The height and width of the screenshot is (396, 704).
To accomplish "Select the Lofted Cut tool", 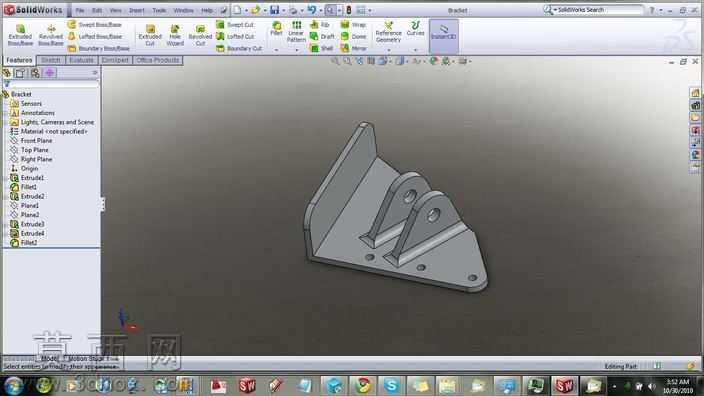I will [x=235, y=36].
